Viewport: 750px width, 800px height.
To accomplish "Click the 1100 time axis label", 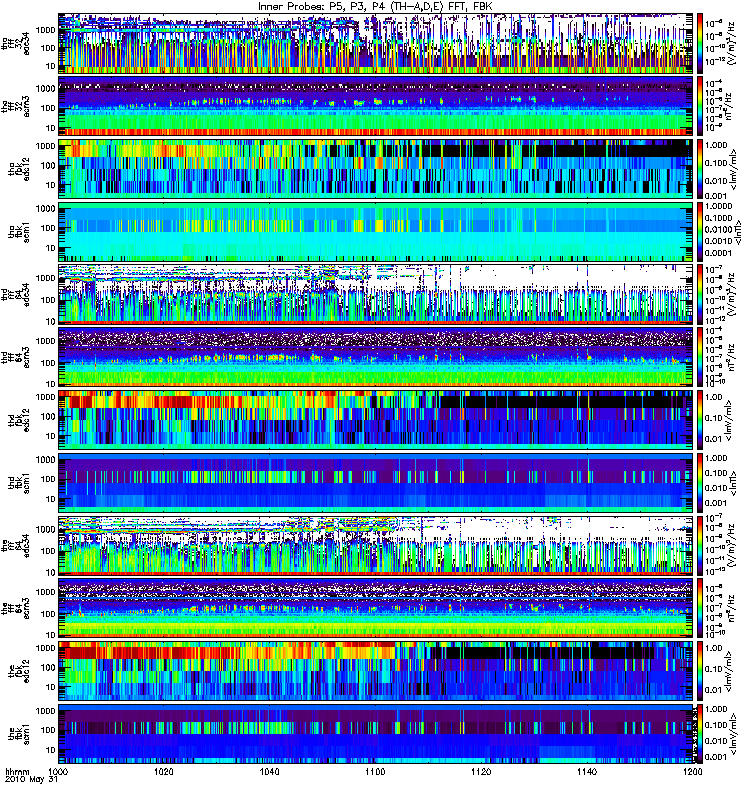I will click(x=375, y=771).
